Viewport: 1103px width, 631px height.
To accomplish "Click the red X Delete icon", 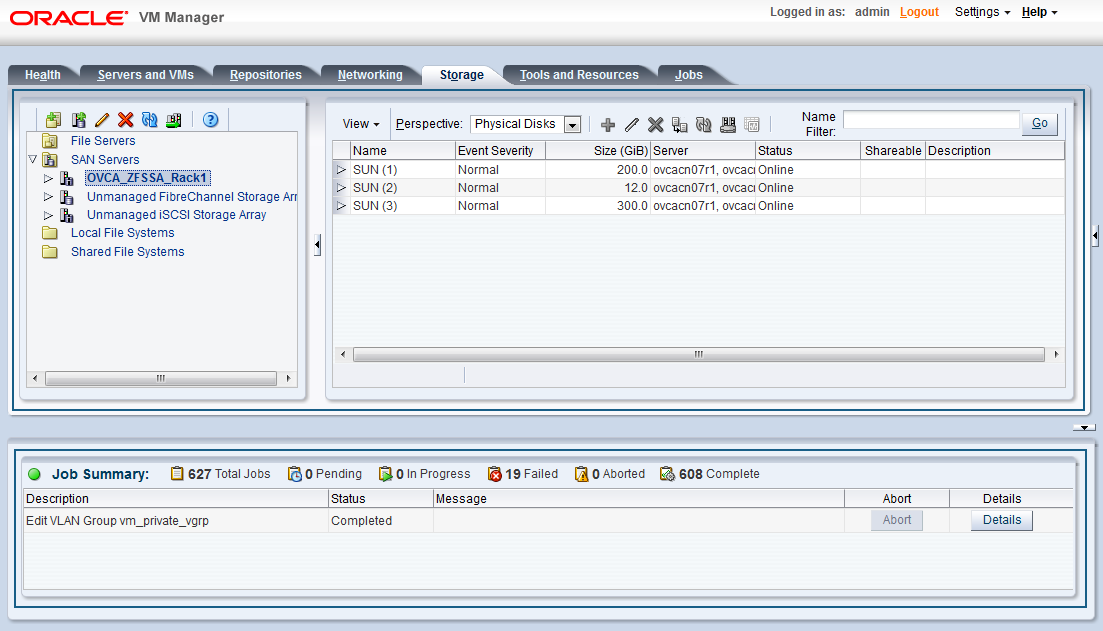I will click(x=126, y=120).
